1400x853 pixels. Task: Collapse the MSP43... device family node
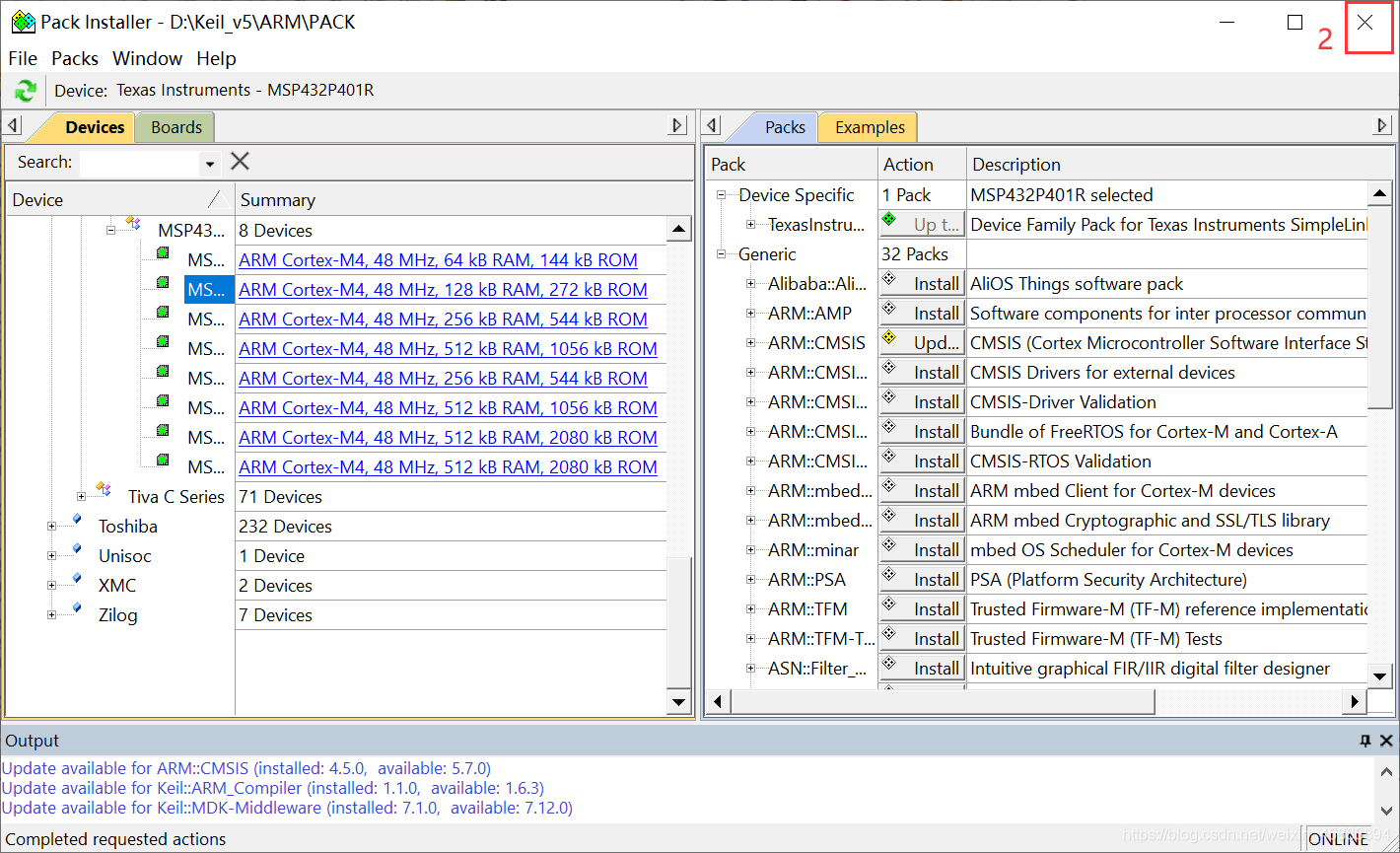(x=111, y=230)
